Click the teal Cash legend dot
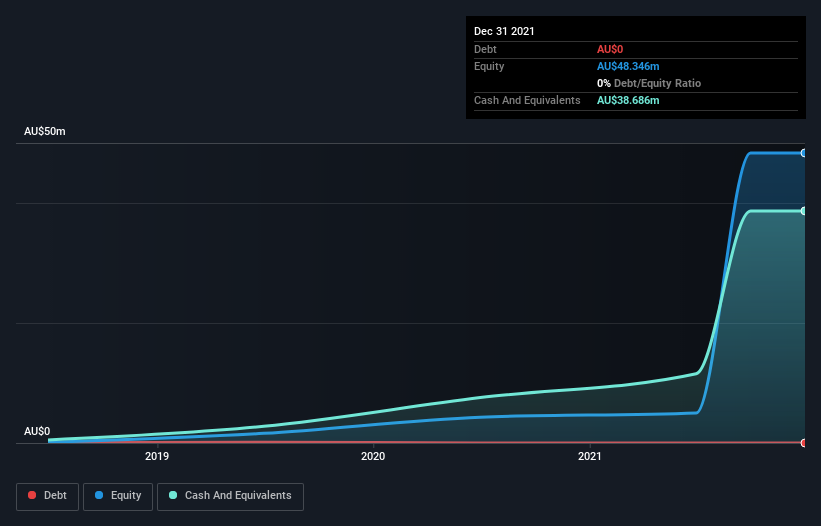Viewport: 821px width, 526px height. point(173,495)
